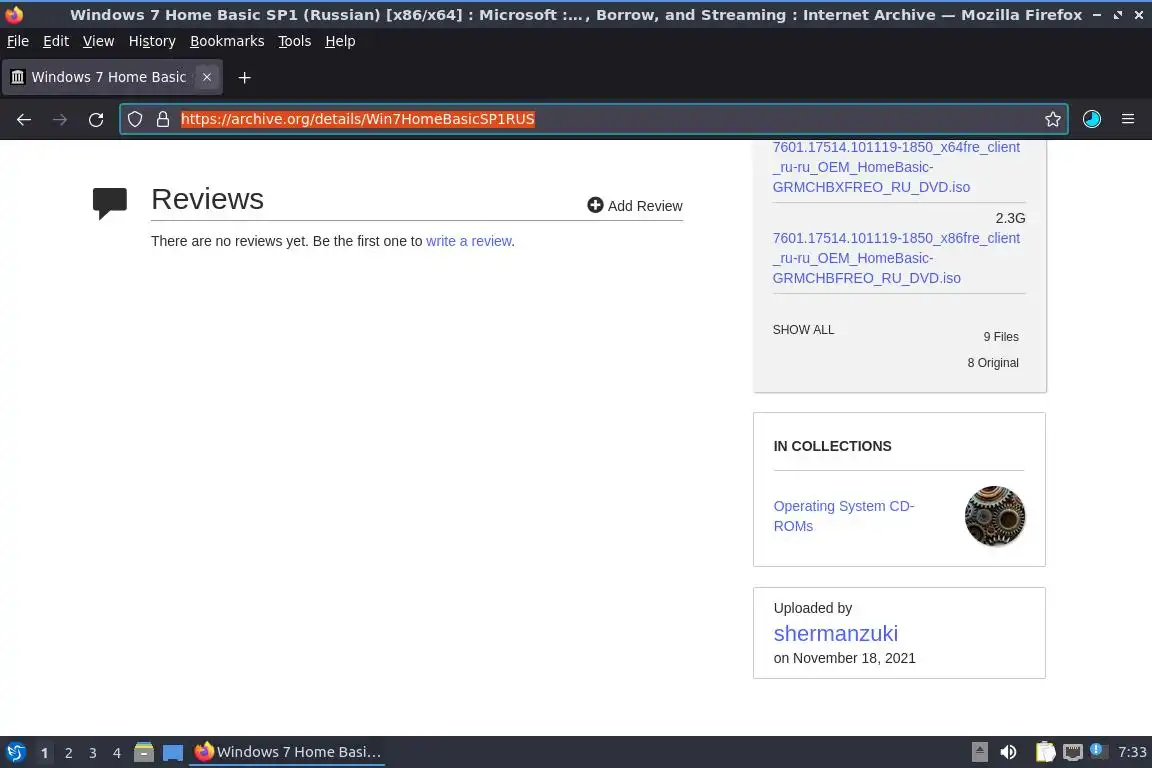
Task: Bookmark this page with the star
Action: coord(1052,119)
